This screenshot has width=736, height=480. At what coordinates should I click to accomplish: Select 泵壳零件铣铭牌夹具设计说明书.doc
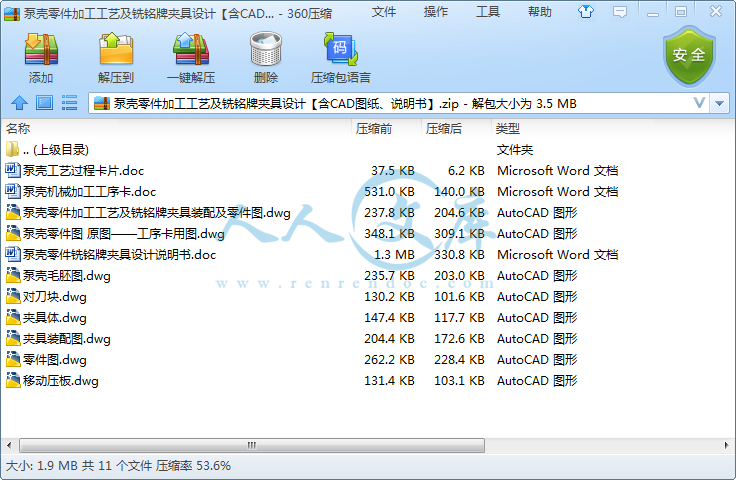pyautogui.click(x=119, y=254)
